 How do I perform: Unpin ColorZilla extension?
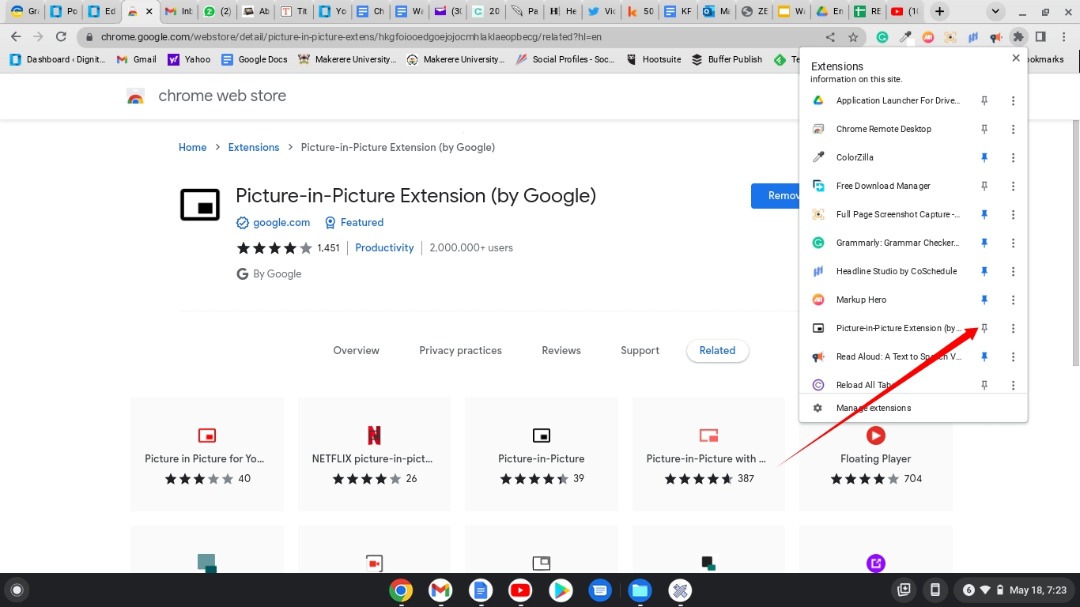[984, 157]
